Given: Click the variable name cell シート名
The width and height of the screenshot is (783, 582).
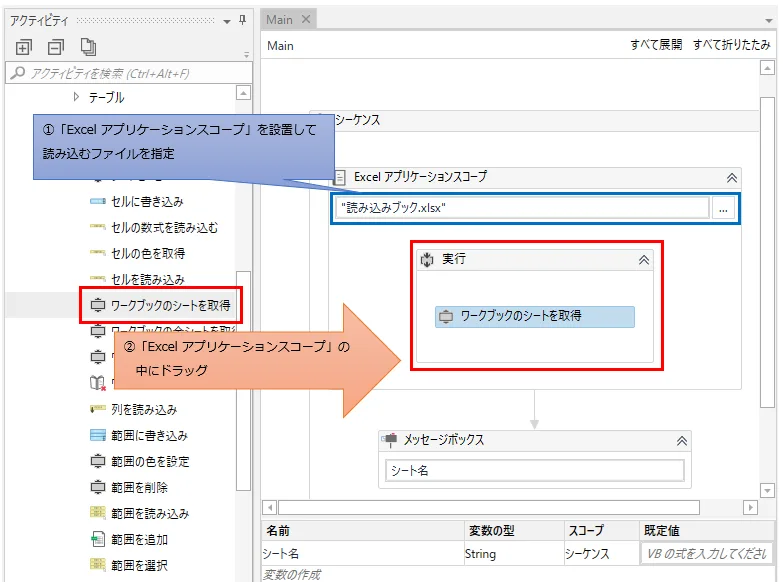Looking at the screenshot, I should 363,554.
